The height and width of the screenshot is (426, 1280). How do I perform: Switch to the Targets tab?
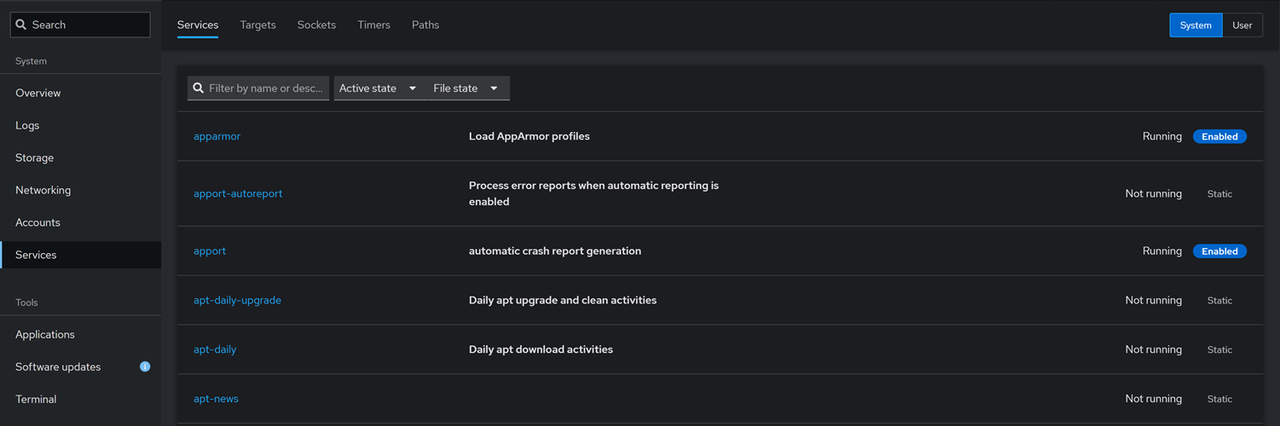pyautogui.click(x=258, y=25)
